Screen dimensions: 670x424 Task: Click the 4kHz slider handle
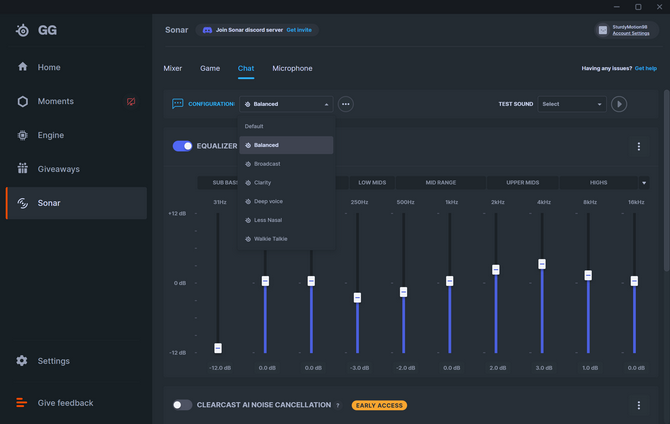(x=542, y=264)
